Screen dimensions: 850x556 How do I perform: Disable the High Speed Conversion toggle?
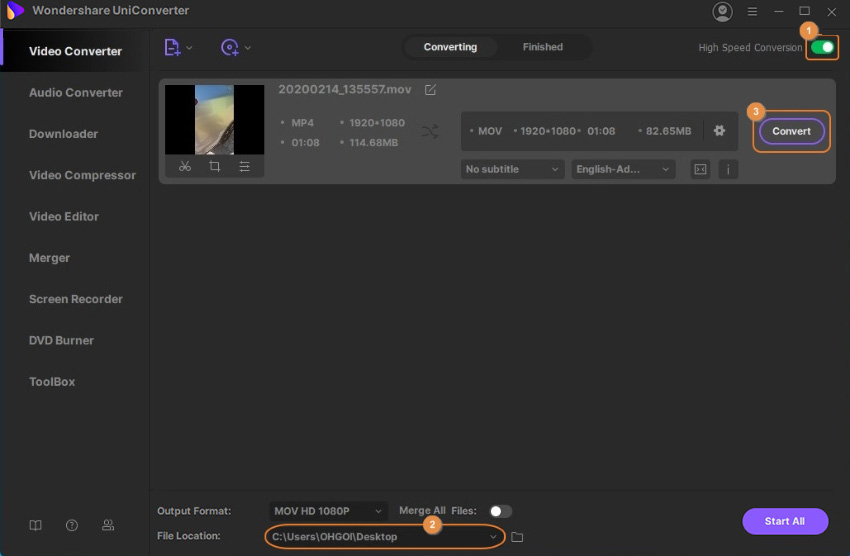(x=822, y=47)
